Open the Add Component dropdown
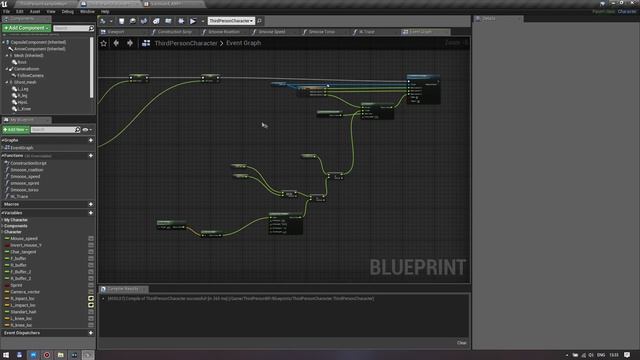 [x=26, y=28]
